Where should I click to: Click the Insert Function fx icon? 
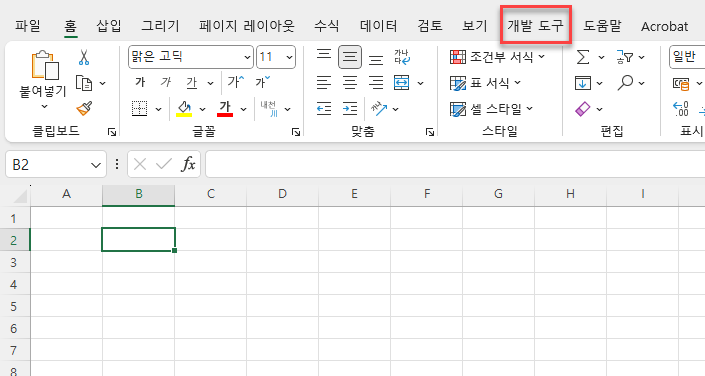coord(188,164)
